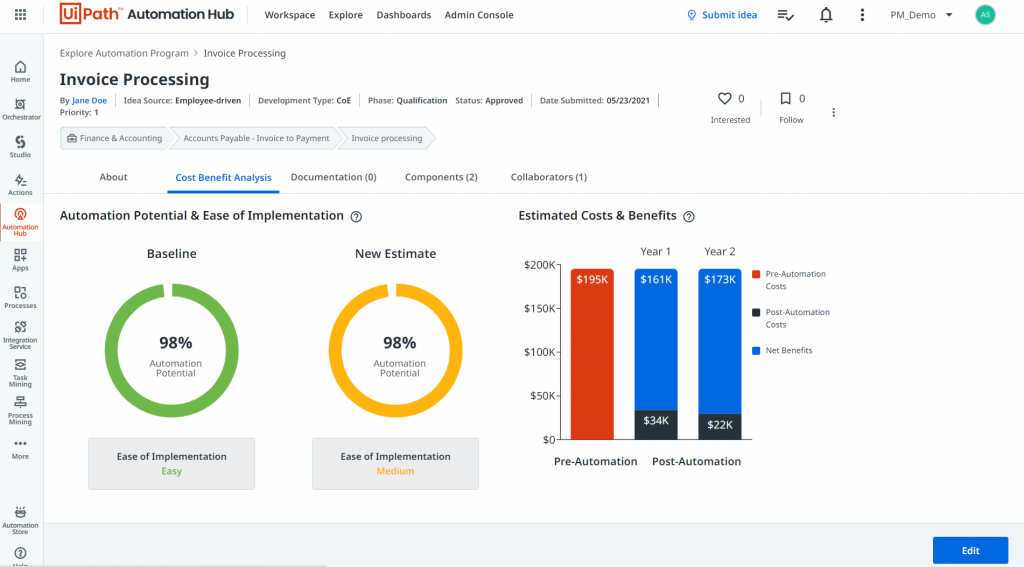Open Integration Service in the sidebar
The image size is (1024, 567).
point(20,335)
